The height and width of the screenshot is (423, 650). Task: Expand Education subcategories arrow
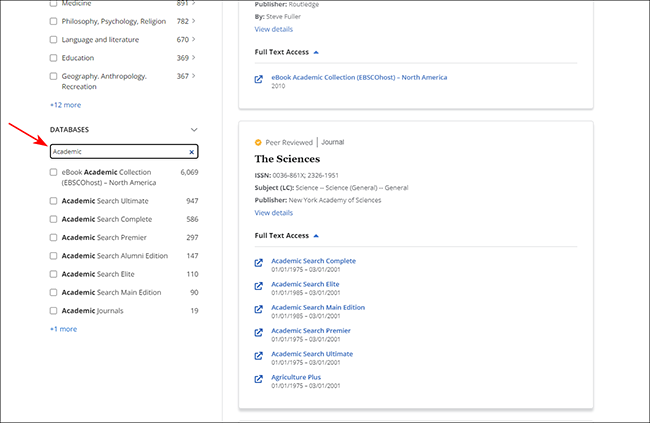pyautogui.click(x=194, y=57)
